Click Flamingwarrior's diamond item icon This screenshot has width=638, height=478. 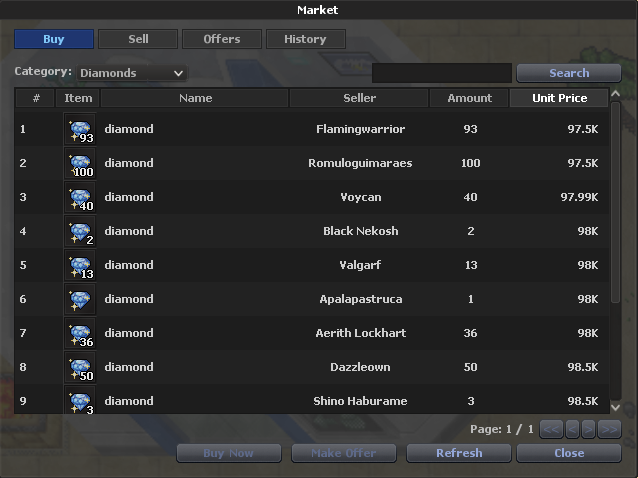click(79, 130)
